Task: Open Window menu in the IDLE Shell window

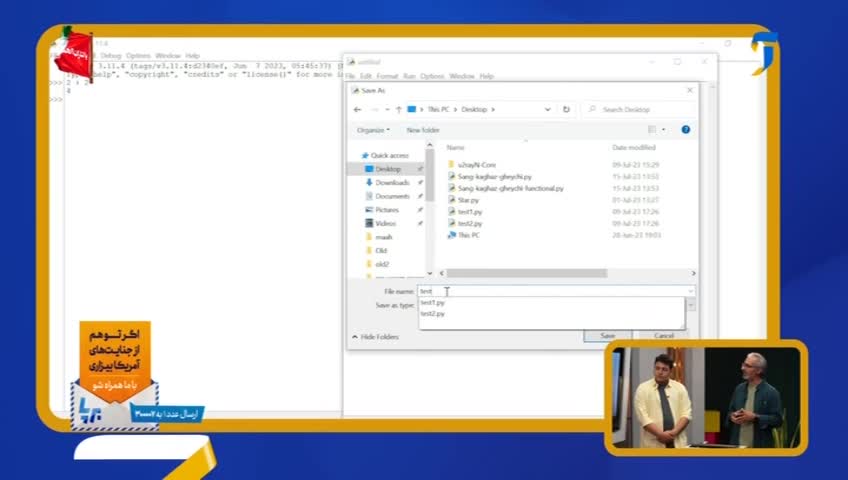Action: pos(168,56)
